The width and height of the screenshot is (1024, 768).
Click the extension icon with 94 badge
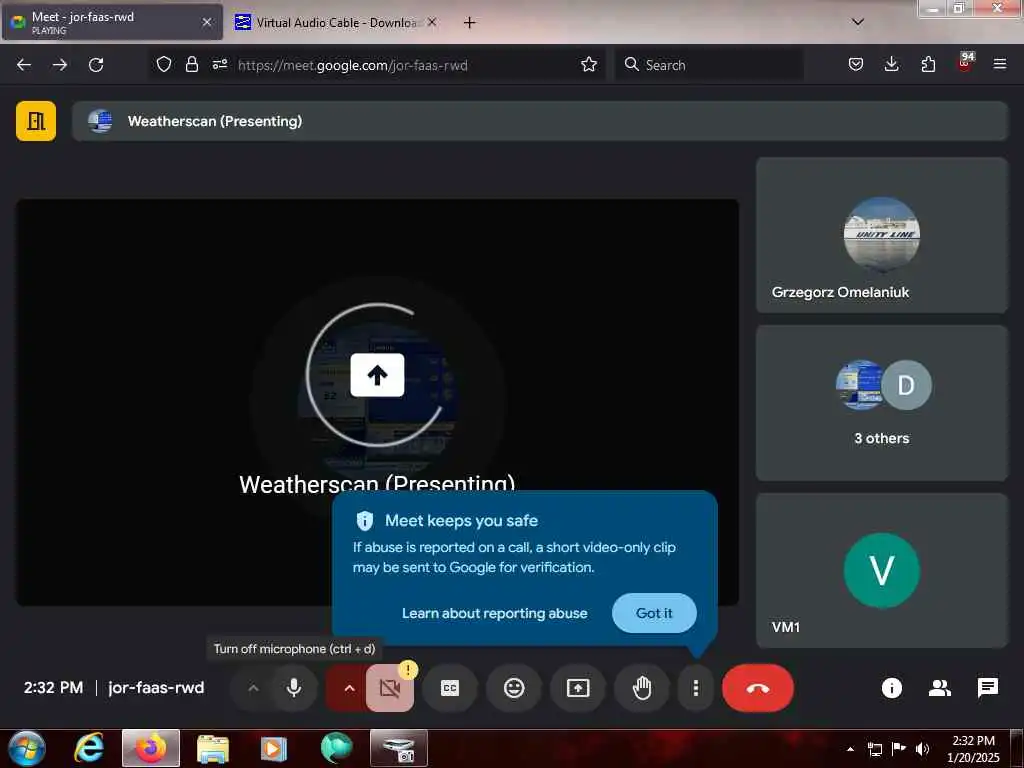pos(965,63)
